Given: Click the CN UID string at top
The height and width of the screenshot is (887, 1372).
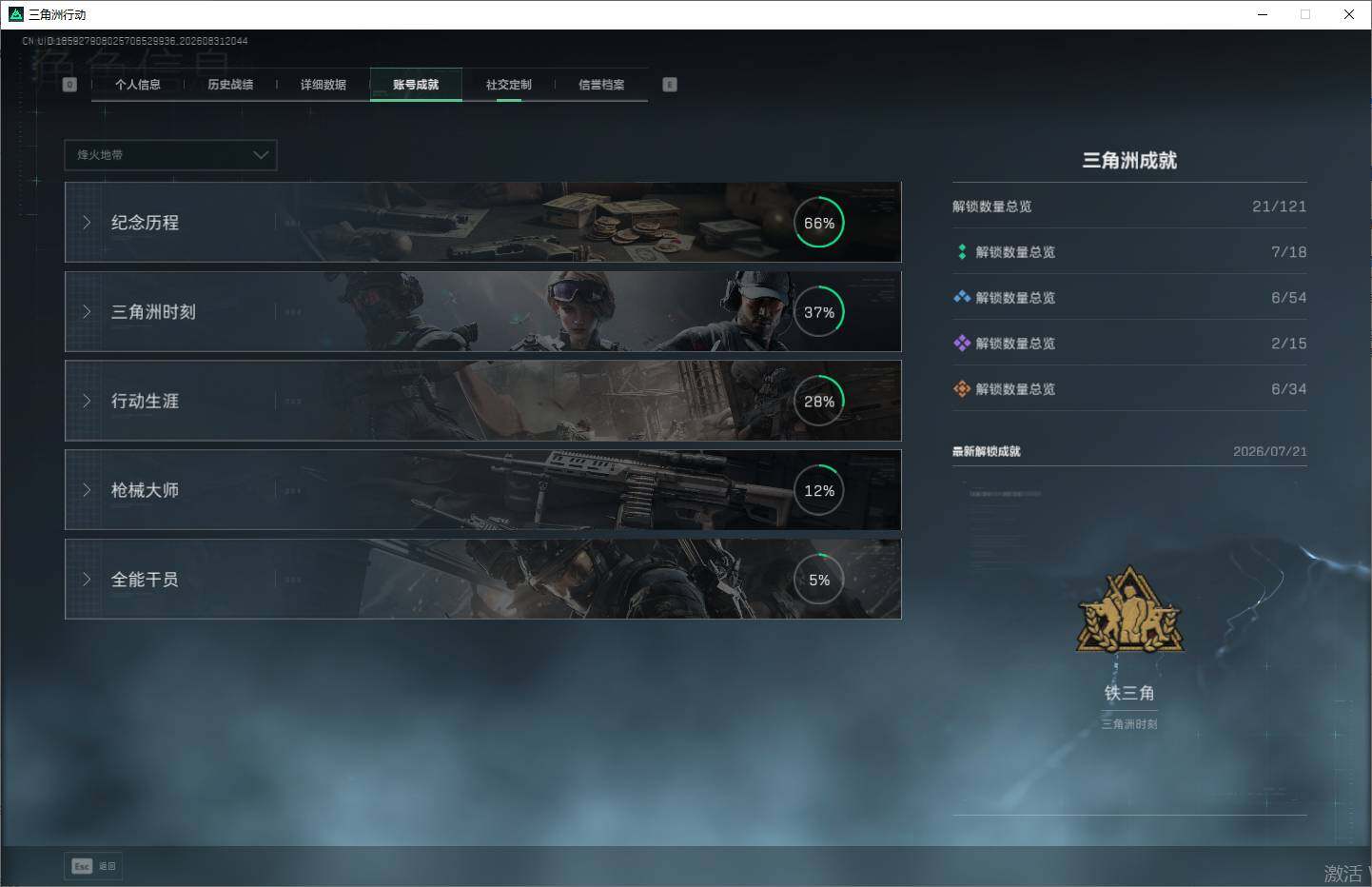Looking at the screenshot, I should click(x=135, y=41).
